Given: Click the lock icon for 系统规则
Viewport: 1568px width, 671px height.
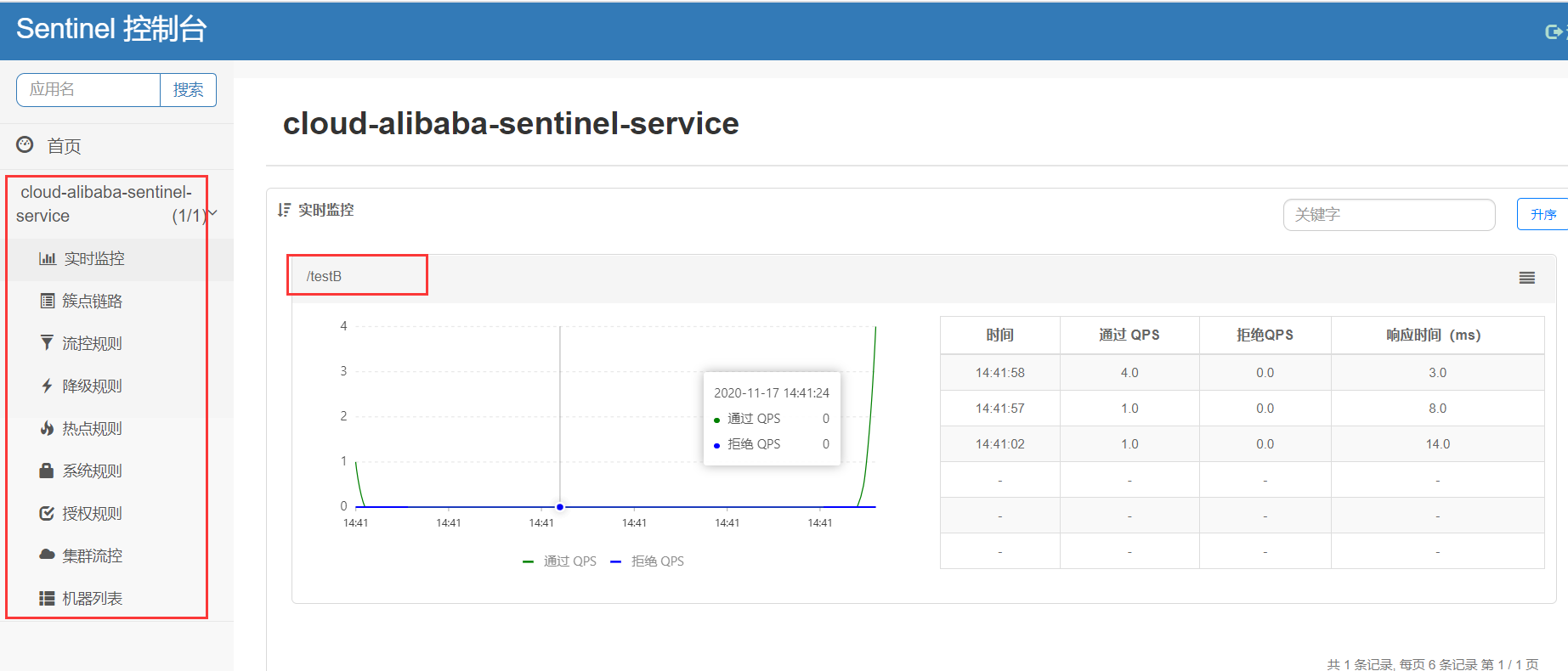Looking at the screenshot, I should click(47, 471).
